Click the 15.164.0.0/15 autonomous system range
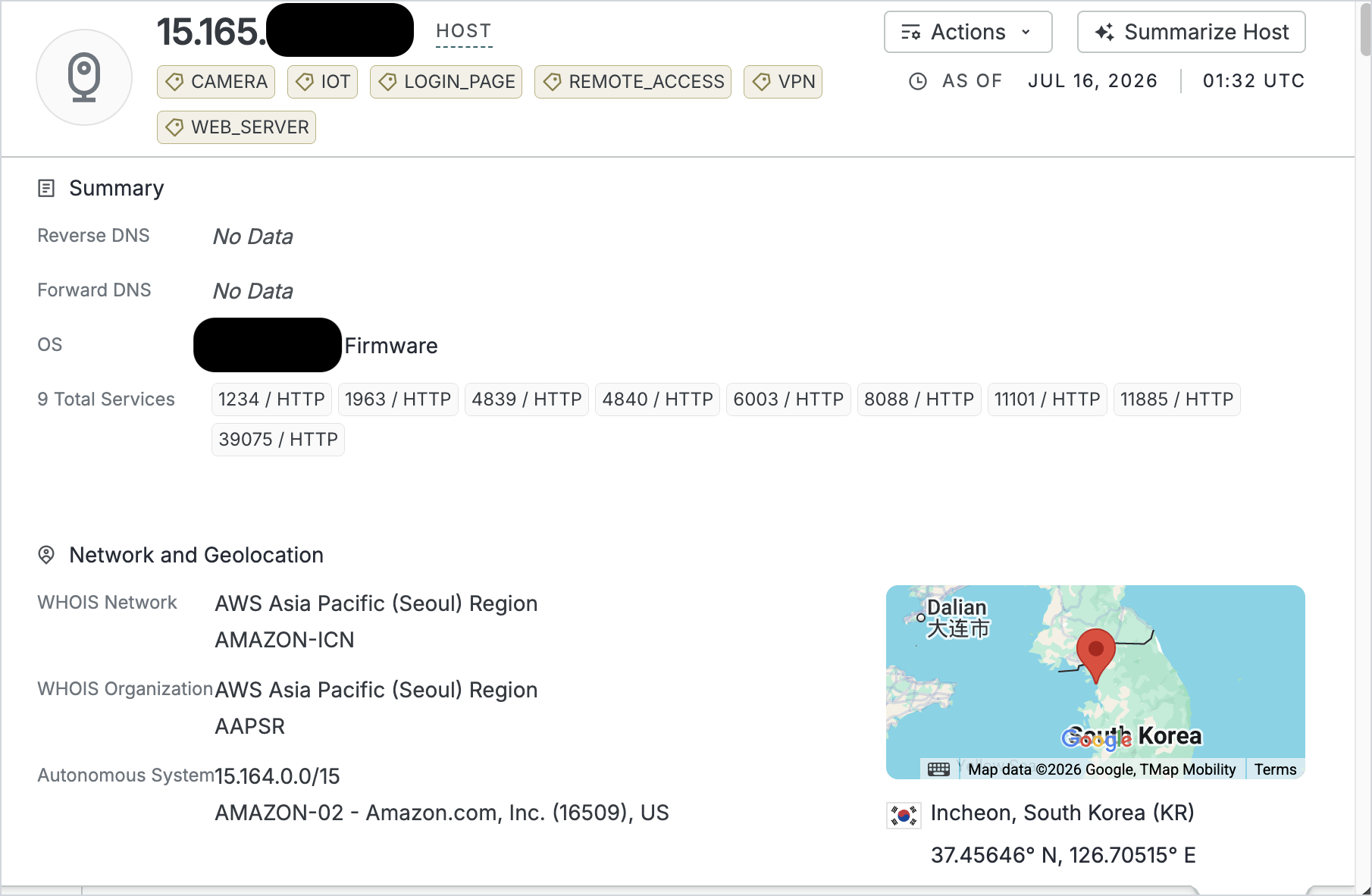This screenshot has width=1372, height=896. pos(277,776)
